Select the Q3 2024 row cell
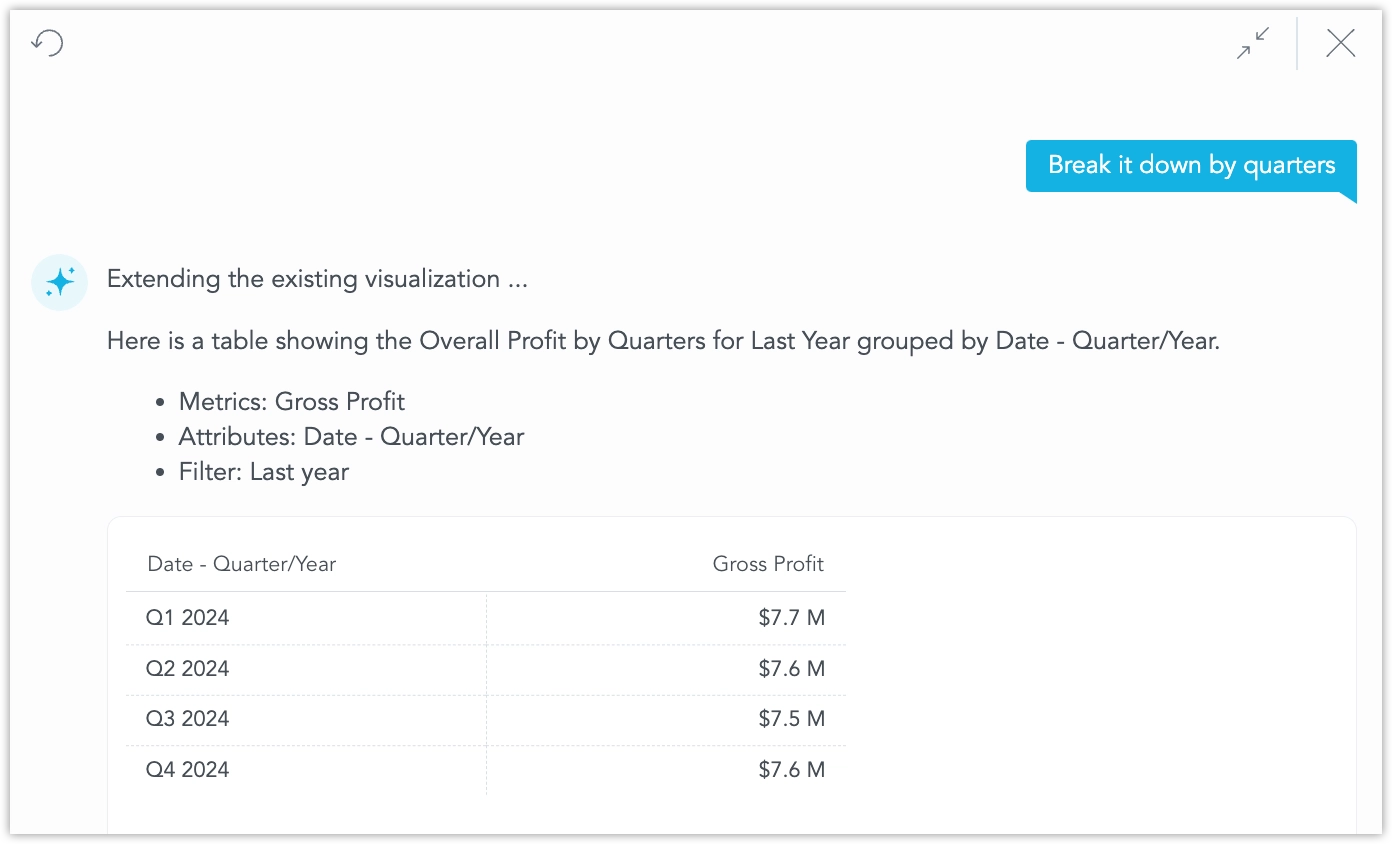 (x=188, y=719)
